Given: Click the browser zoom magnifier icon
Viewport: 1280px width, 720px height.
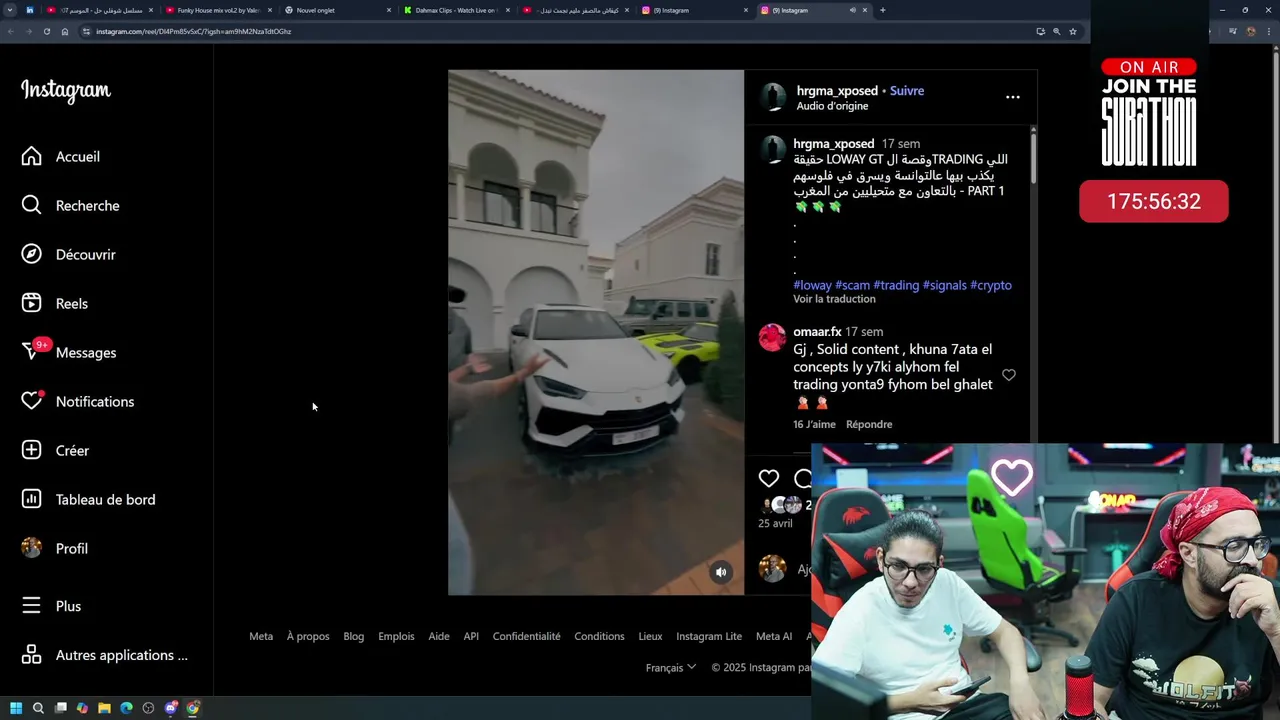Looking at the screenshot, I should pyautogui.click(x=1056, y=31).
